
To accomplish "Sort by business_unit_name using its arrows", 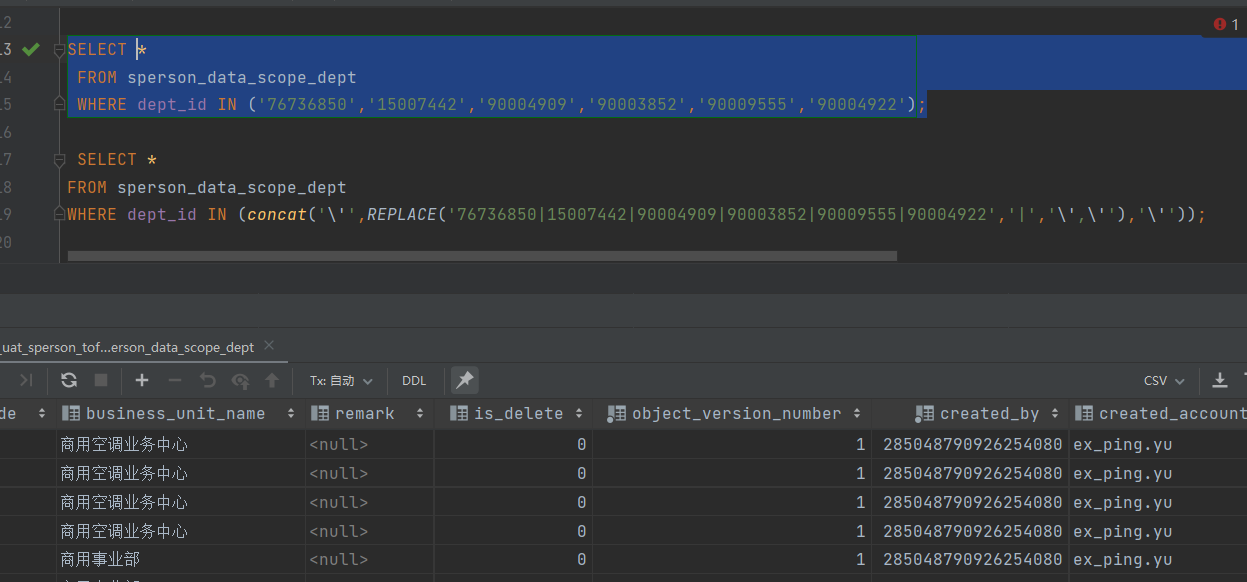I will tap(291, 413).
